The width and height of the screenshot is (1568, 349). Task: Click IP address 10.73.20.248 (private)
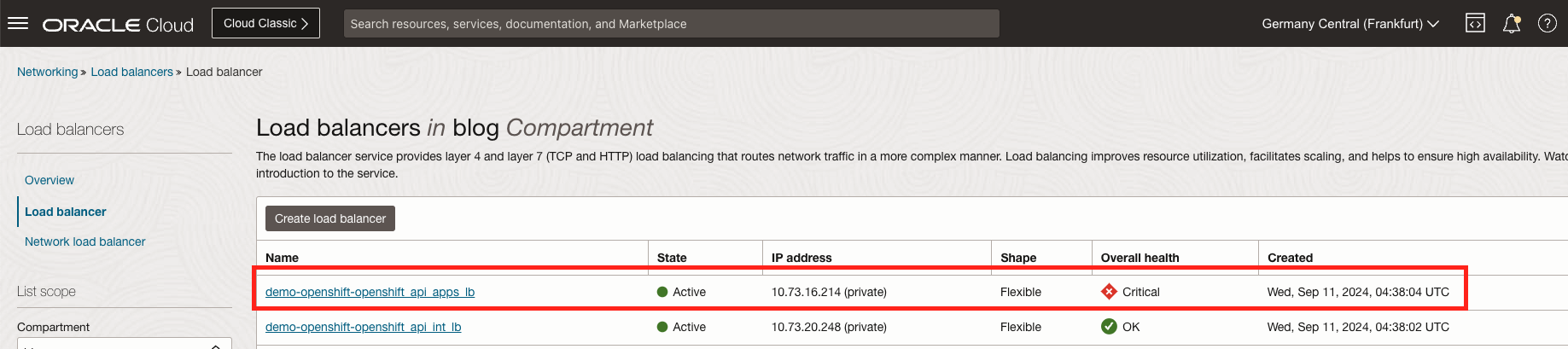tap(829, 327)
